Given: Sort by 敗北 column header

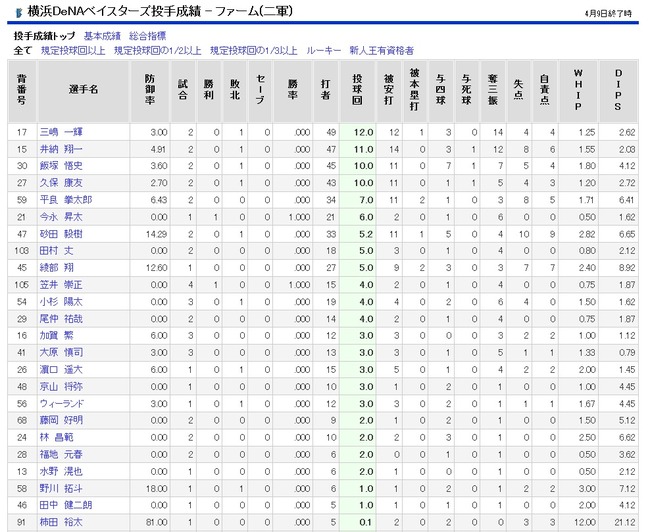Looking at the screenshot, I should (235, 90).
